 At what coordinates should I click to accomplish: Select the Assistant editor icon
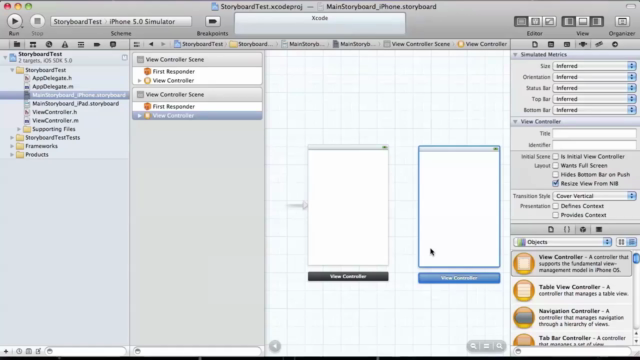coord(535,21)
